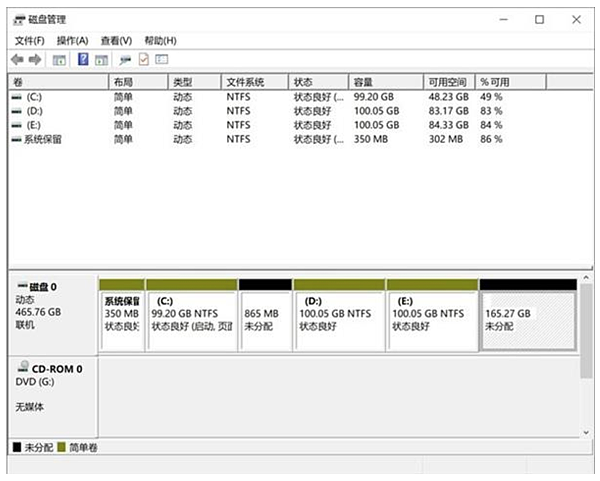Click the Show/Hide console tree icon
Image resolution: width=600 pixels, height=481 pixels.
tap(59, 60)
